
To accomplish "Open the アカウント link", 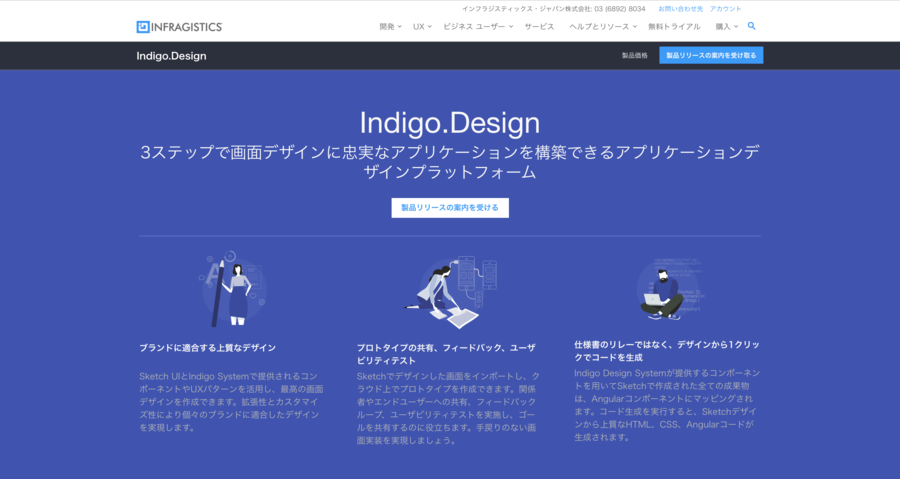I will click(725, 9).
